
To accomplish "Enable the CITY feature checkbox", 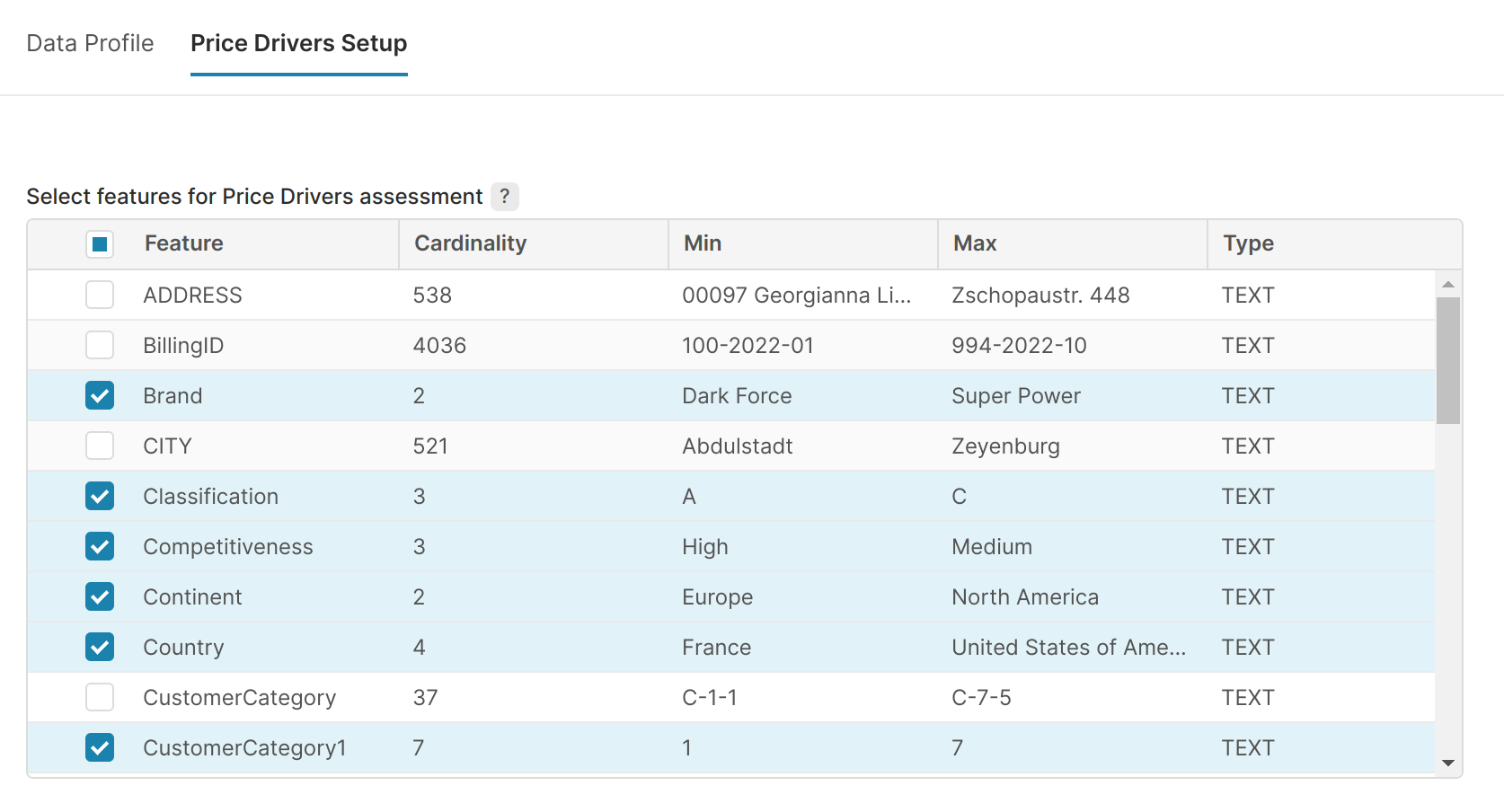I will [x=100, y=446].
